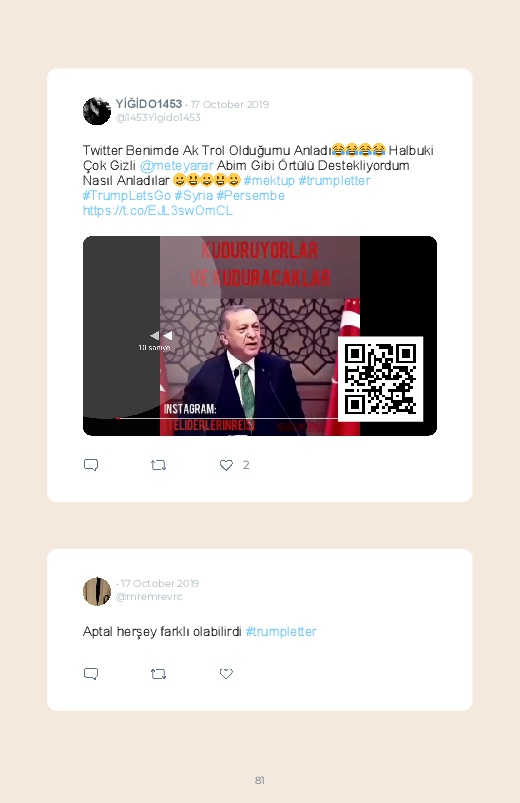Retweet the YİĞİDO1453 tweet

pyautogui.click(x=158, y=465)
